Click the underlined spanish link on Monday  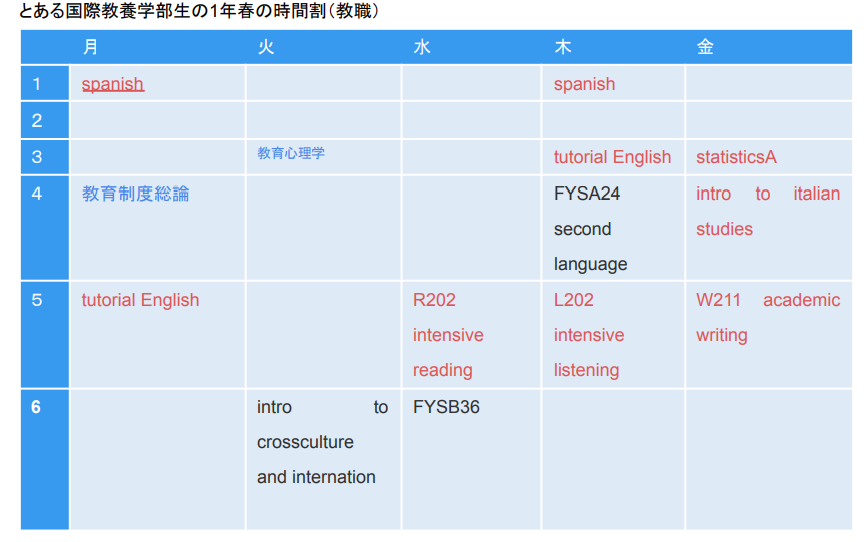tap(113, 84)
